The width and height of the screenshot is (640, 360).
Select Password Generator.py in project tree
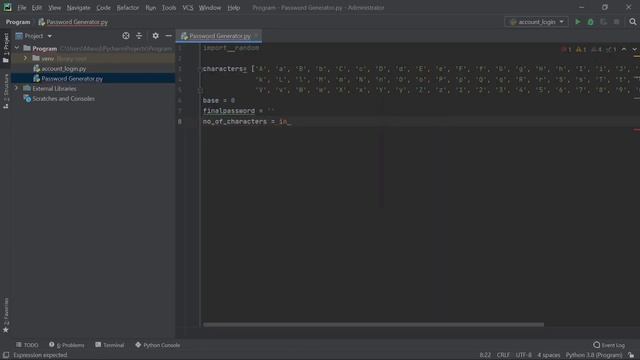tap(72, 78)
